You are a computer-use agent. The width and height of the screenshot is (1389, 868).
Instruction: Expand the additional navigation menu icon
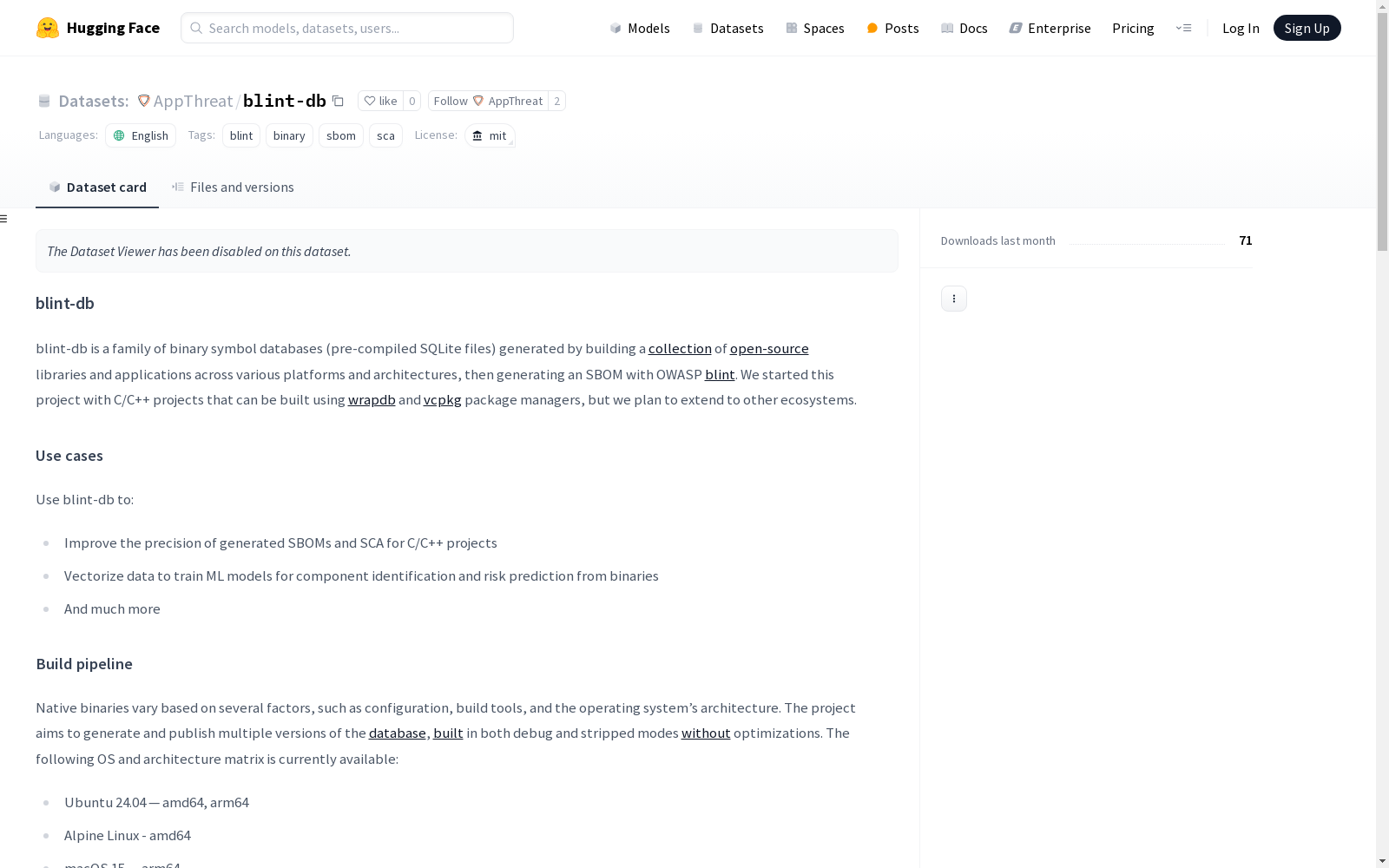1183,28
